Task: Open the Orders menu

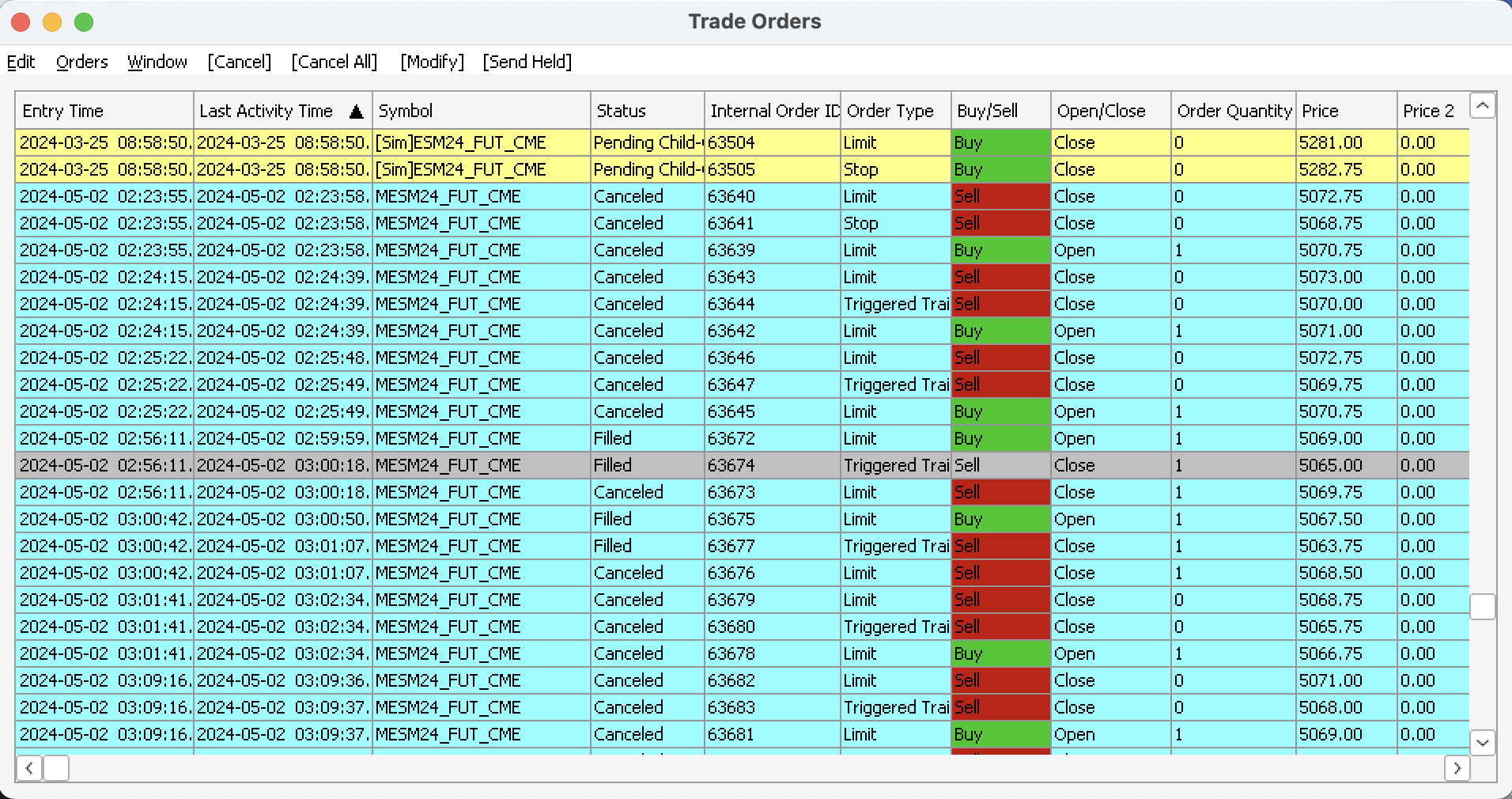Action: coord(81,62)
